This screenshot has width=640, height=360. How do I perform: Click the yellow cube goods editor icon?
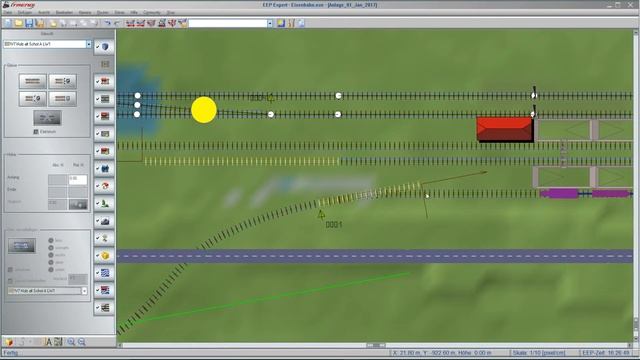104,256
